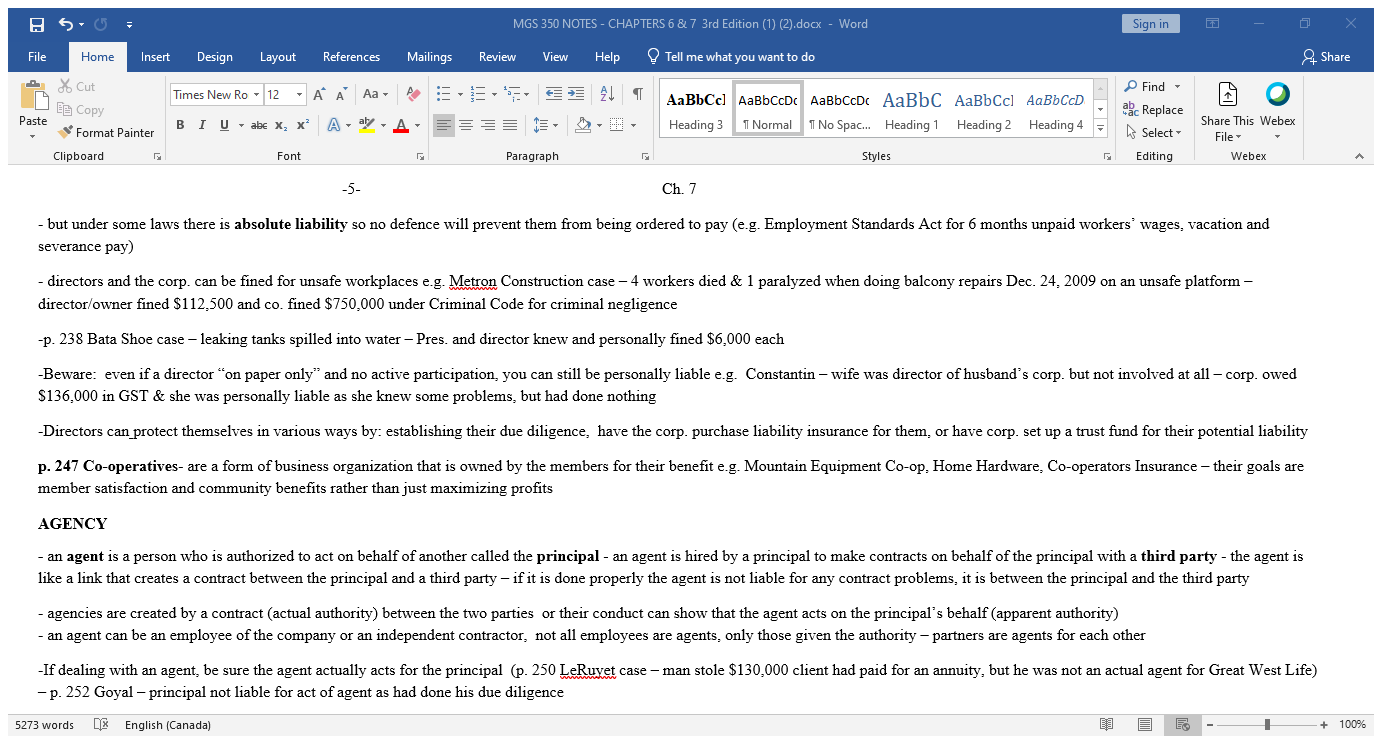Screen dimensions: 1382x744
Task: Cut the selected text
Action: click(x=77, y=87)
